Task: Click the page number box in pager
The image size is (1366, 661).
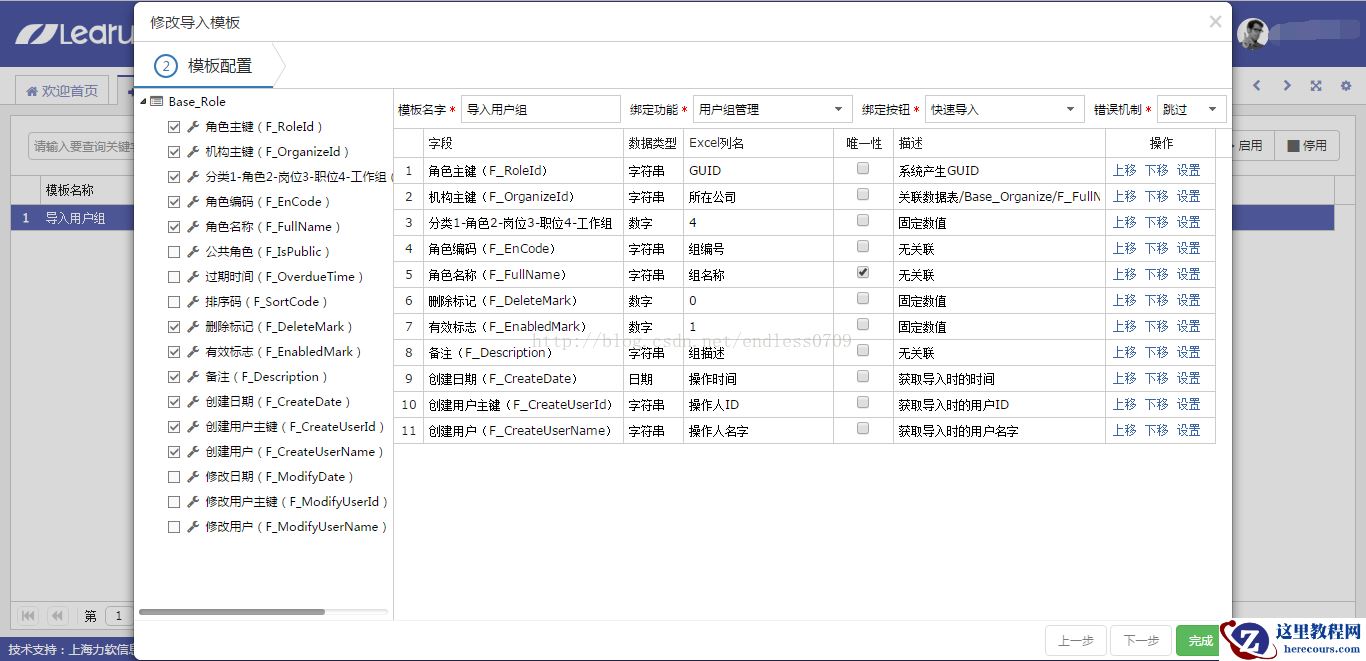Action: tap(119, 616)
